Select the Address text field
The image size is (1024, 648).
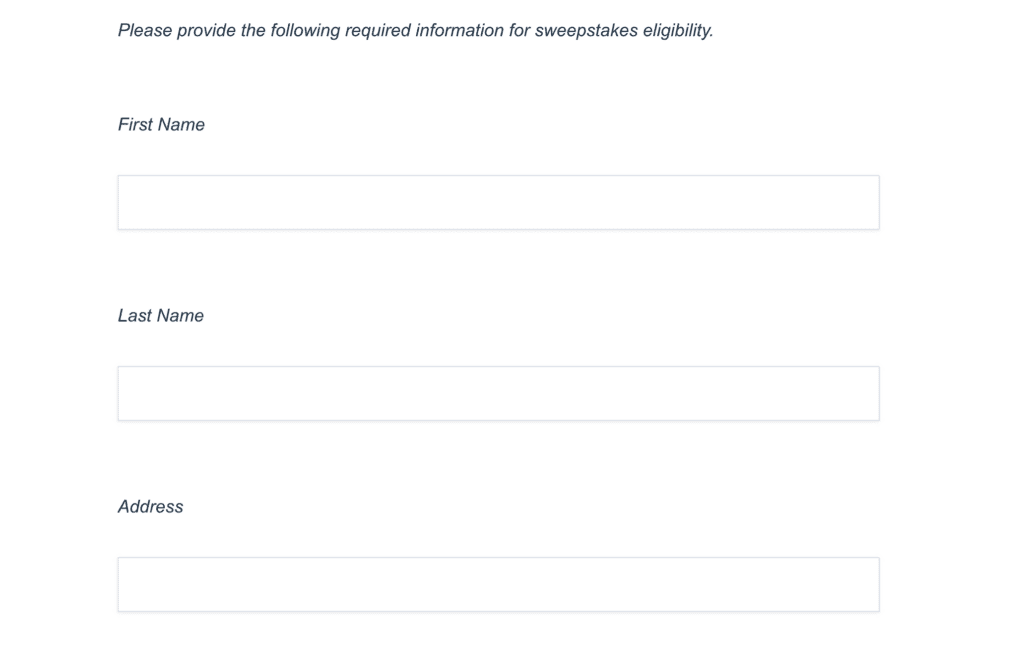coord(498,585)
